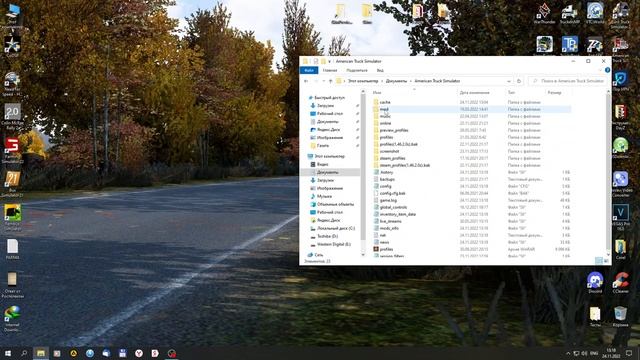Open the preview_profiles folder

click(x=393, y=130)
